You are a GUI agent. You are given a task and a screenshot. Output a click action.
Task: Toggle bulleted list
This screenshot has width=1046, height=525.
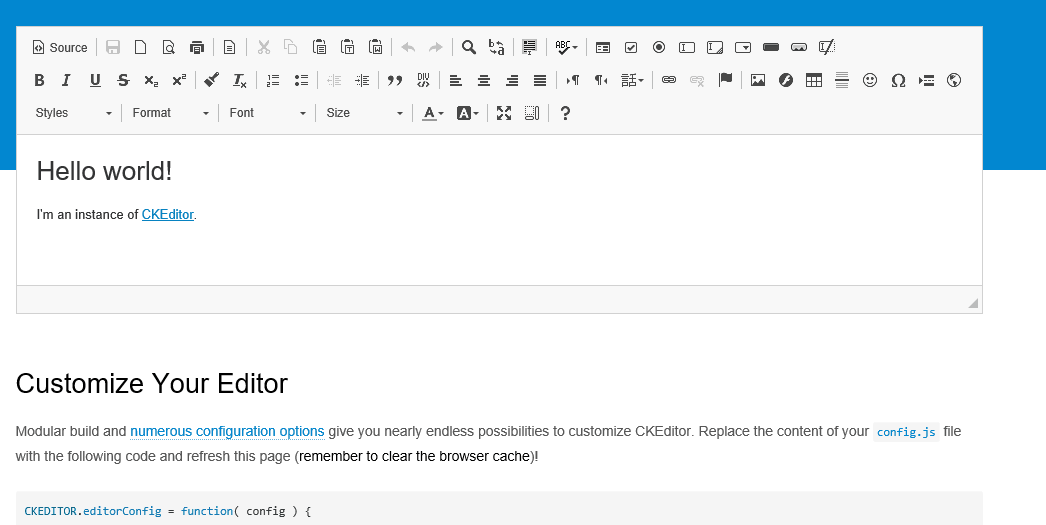302,81
